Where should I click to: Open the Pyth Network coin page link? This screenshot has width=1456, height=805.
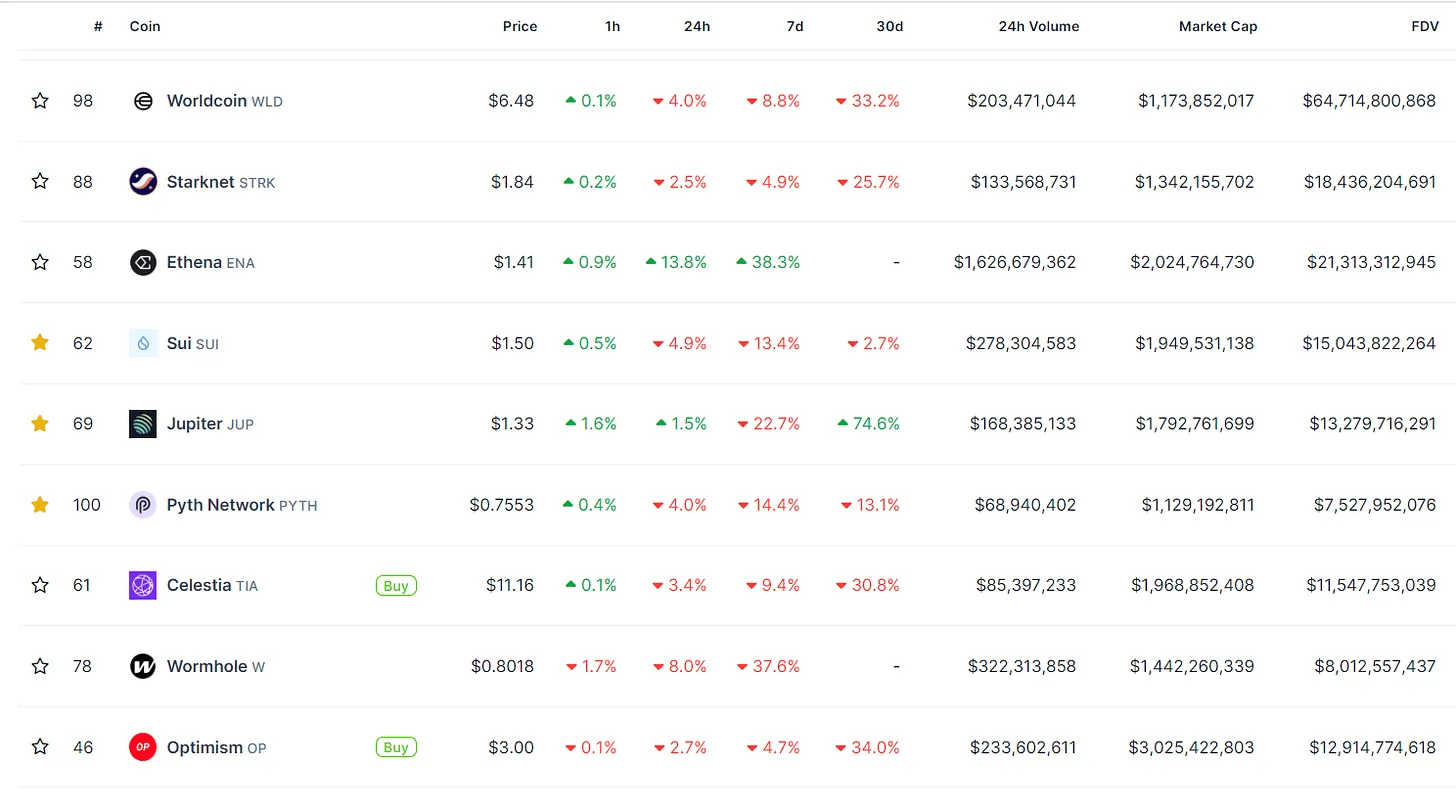[x=220, y=505]
